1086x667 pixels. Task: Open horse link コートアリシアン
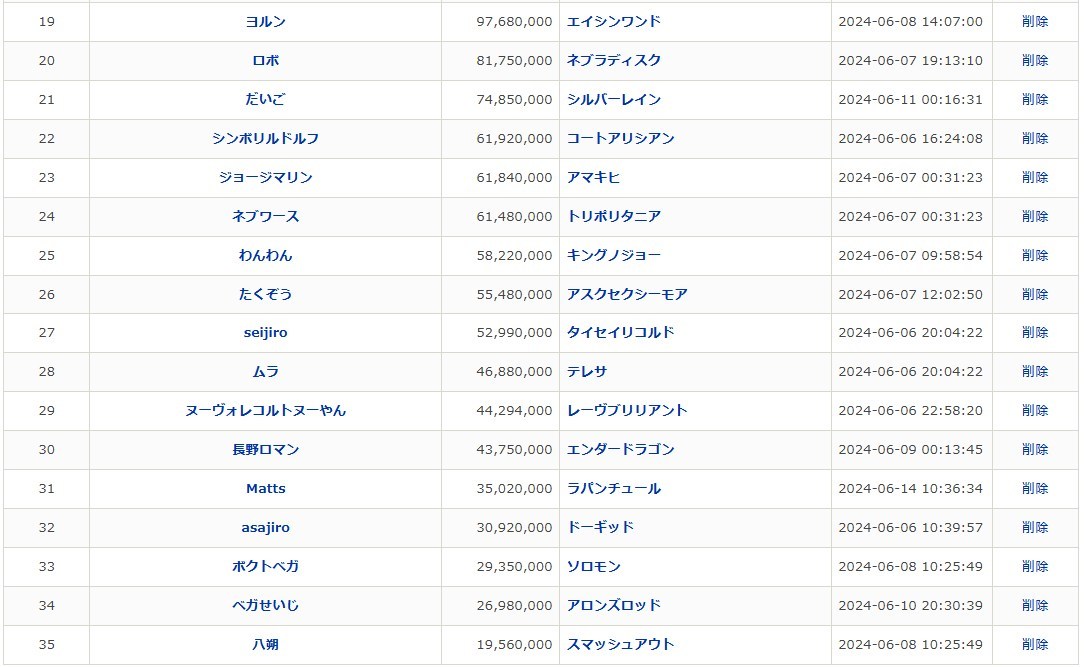pyautogui.click(x=621, y=139)
